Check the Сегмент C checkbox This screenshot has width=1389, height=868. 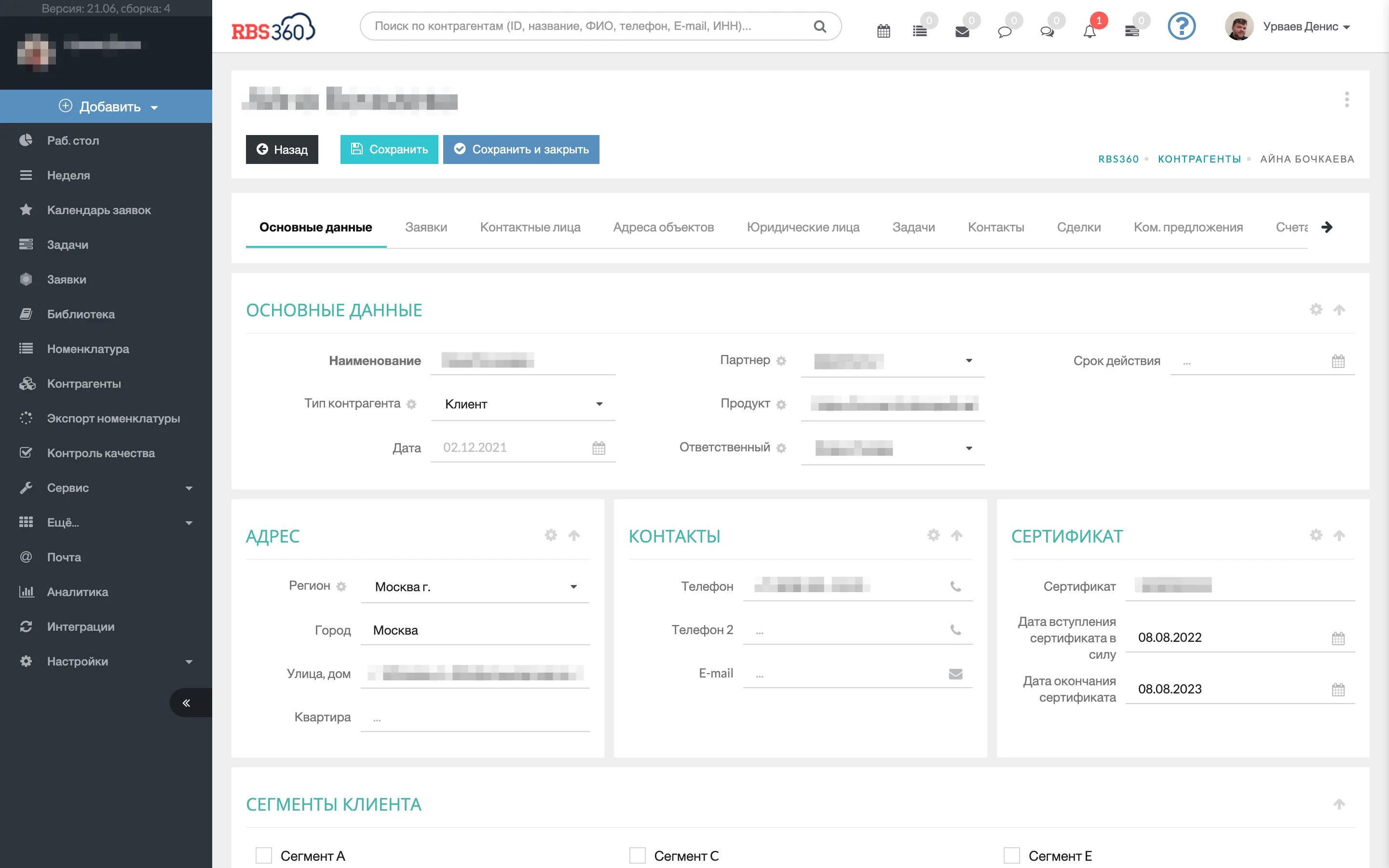point(638,855)
